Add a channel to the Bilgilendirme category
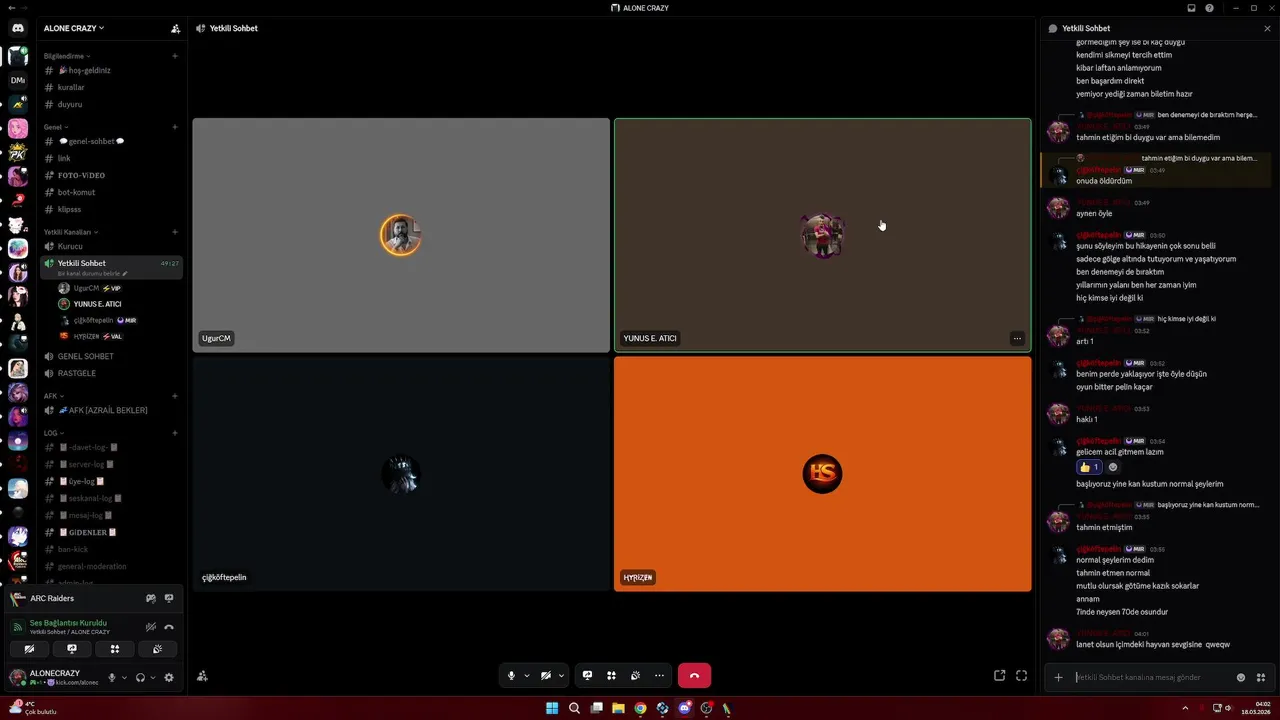 [175, 56]
